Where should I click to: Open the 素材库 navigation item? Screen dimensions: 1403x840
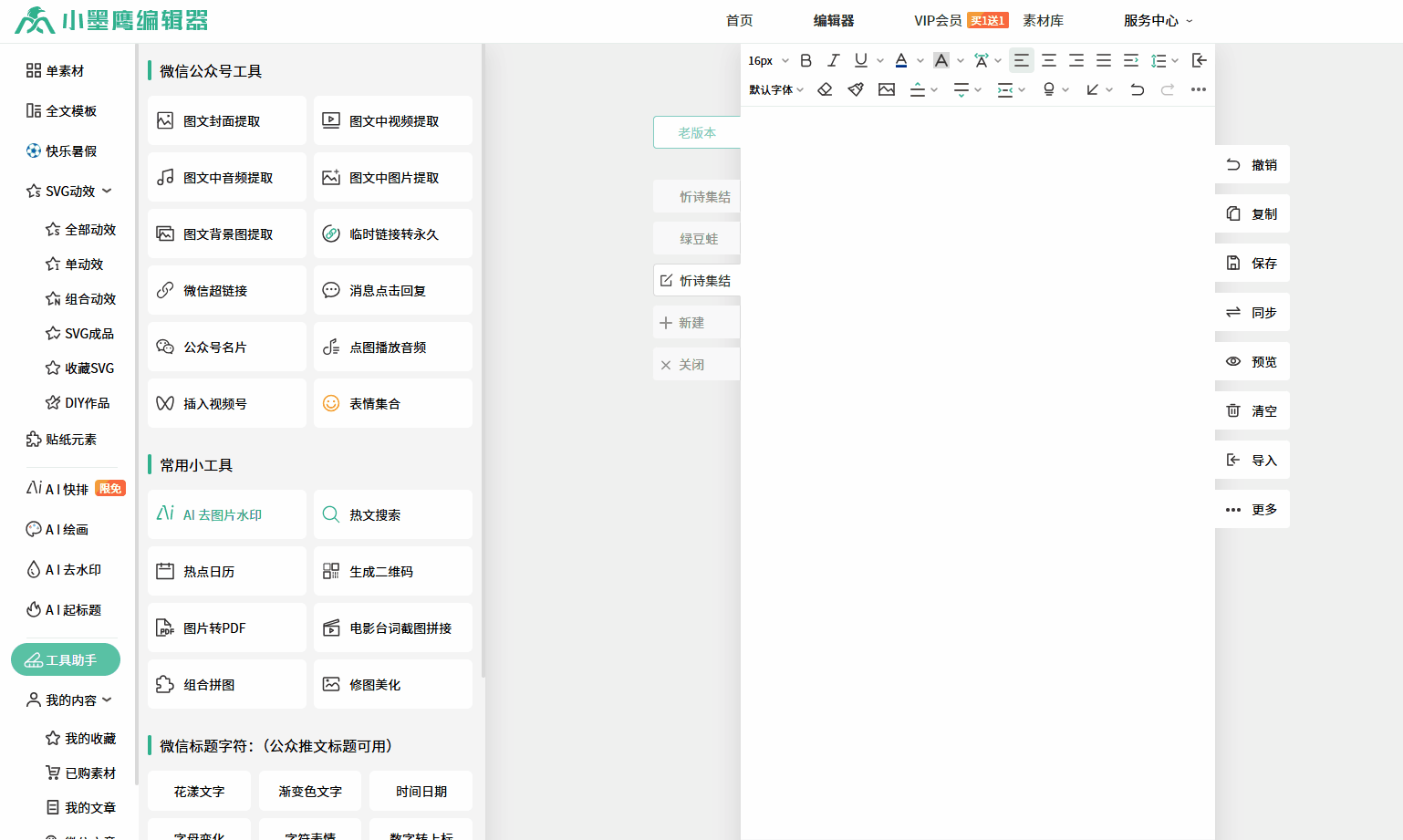tap(1043, 20)
